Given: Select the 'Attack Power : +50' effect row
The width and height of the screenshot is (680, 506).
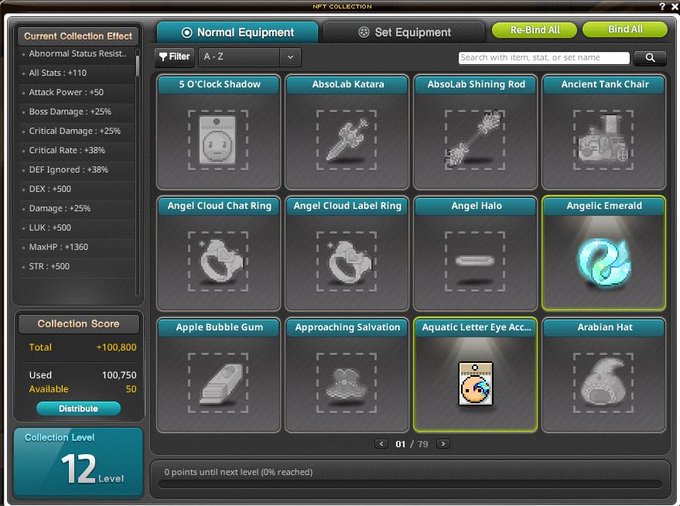Looking at the screenshot, I should (x=76, y=92).
